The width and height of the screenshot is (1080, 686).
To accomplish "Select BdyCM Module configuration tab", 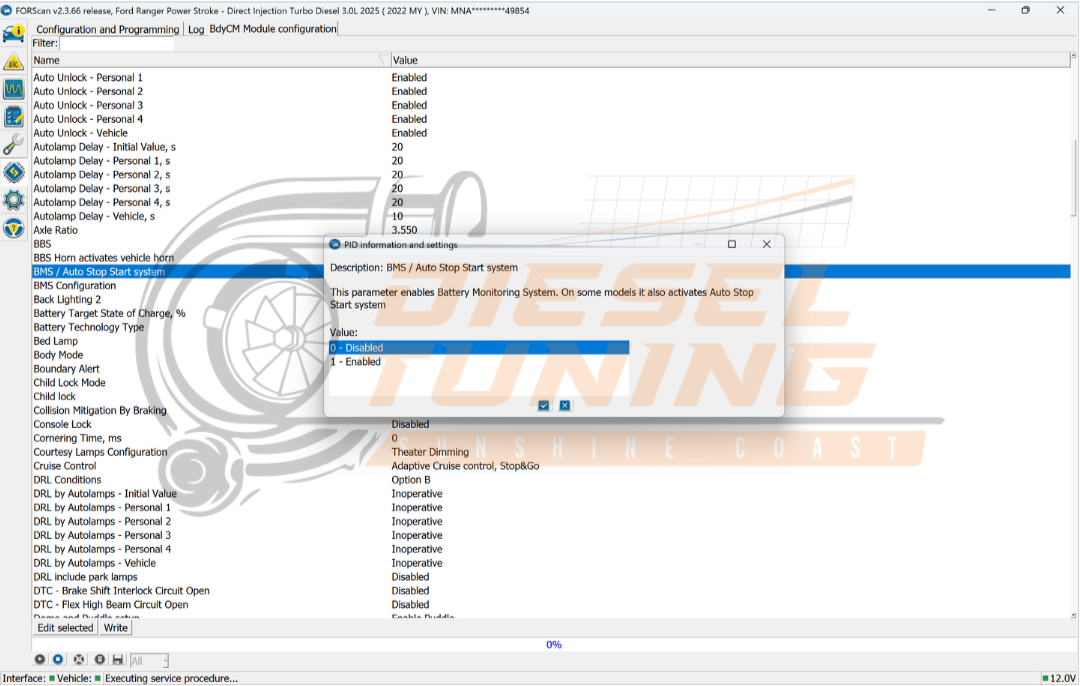I will [273, 28].
